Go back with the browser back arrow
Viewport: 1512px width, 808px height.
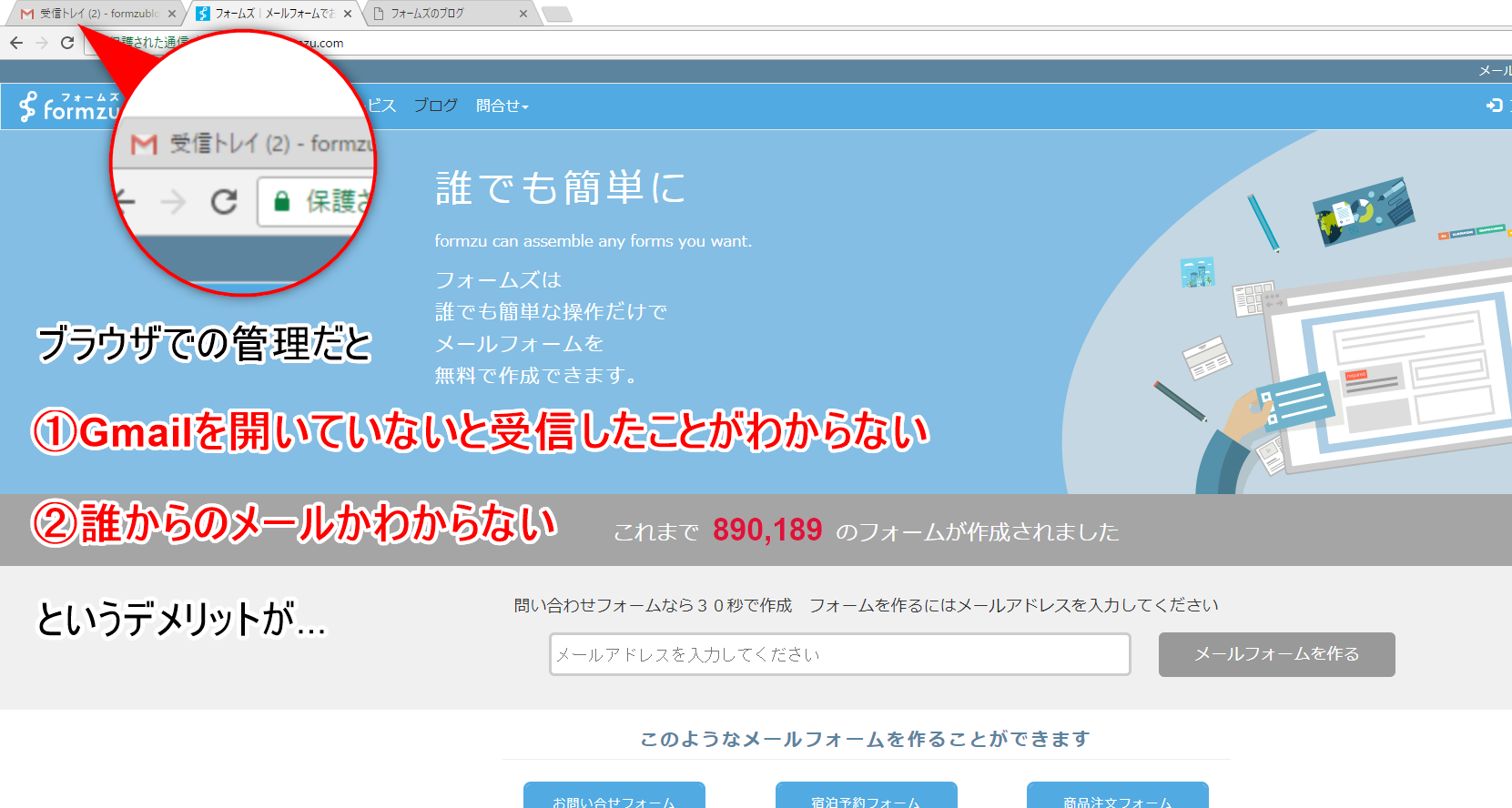coord(16,43)
